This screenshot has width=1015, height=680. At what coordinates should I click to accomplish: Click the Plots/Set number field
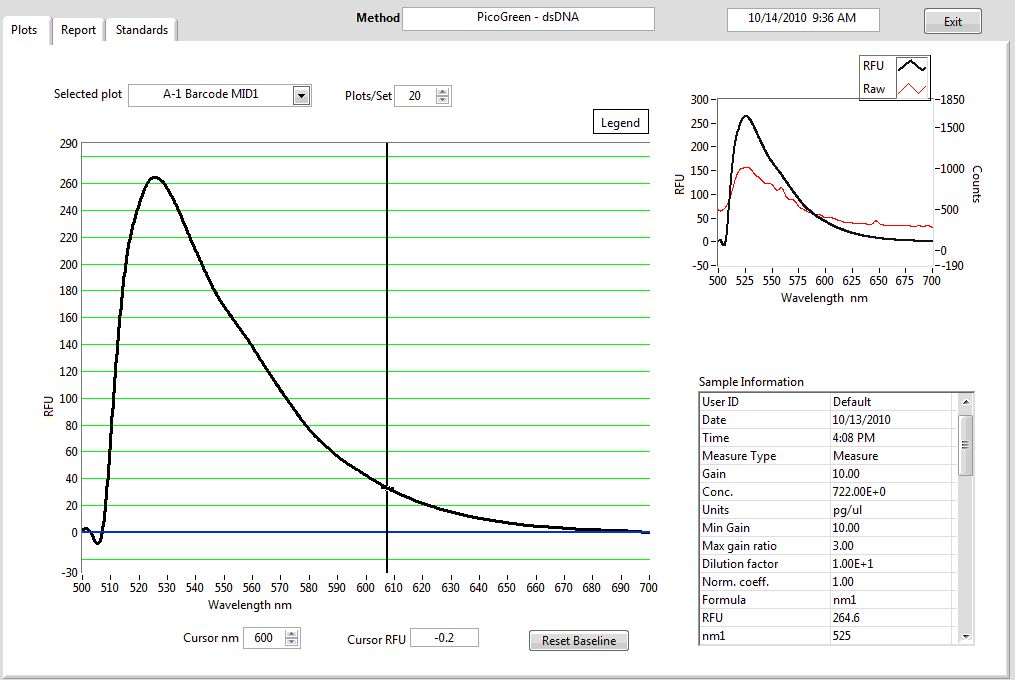(x=415, y=96)
